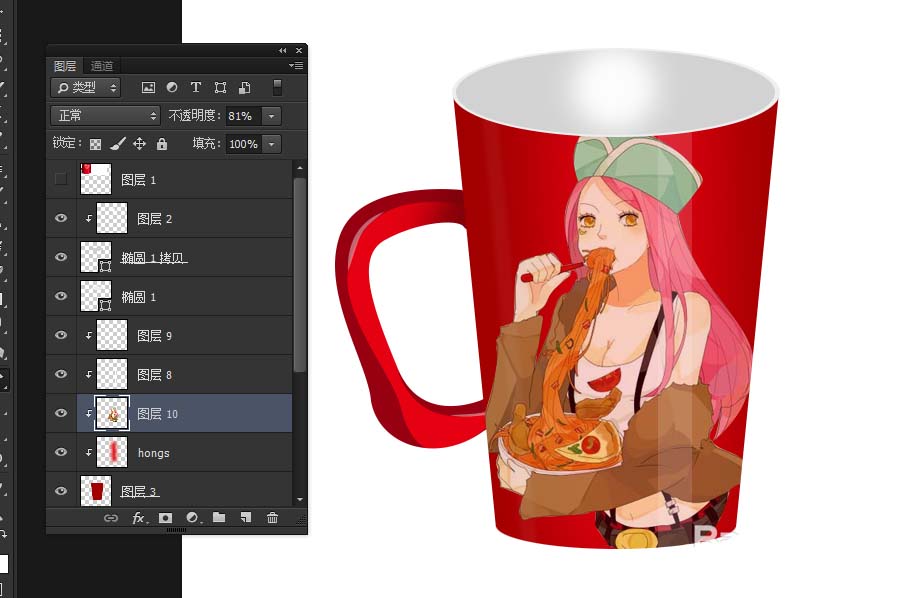The image size is (903, 598).
Task: Create a new layer
Action: pyautogui.click(x=246, y=517)
